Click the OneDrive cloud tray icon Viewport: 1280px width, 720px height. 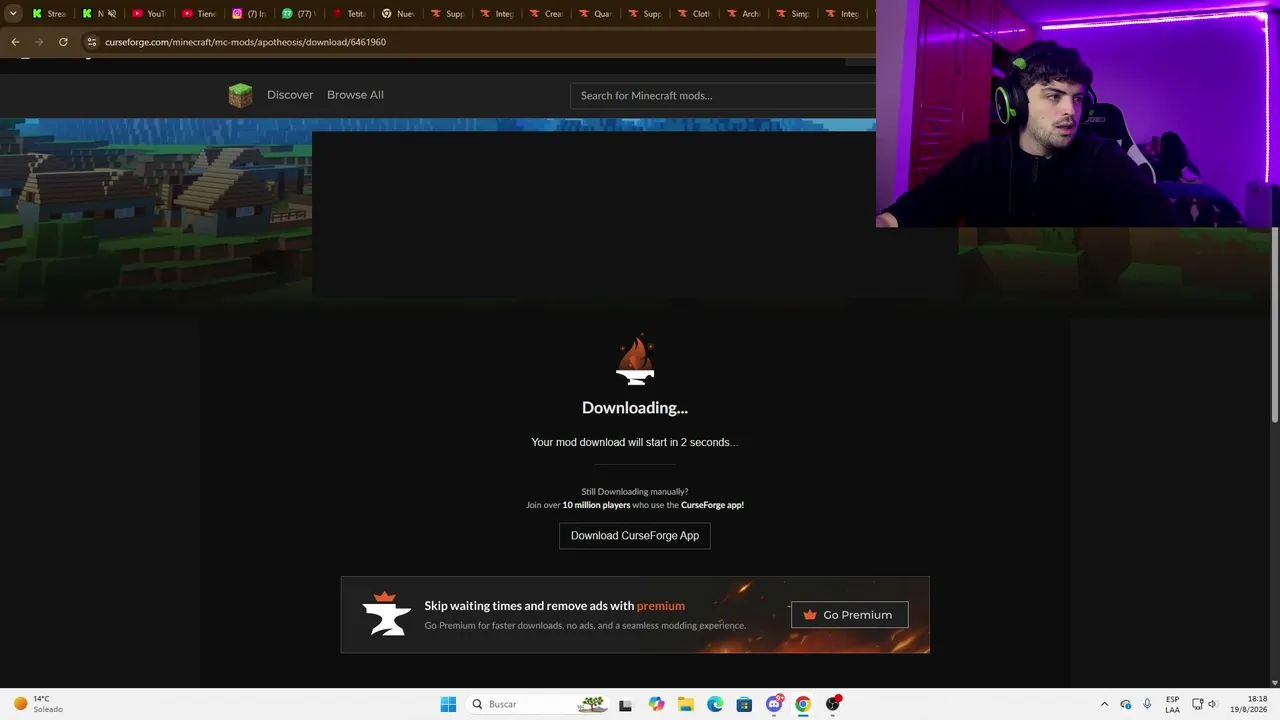(1126, 704)
